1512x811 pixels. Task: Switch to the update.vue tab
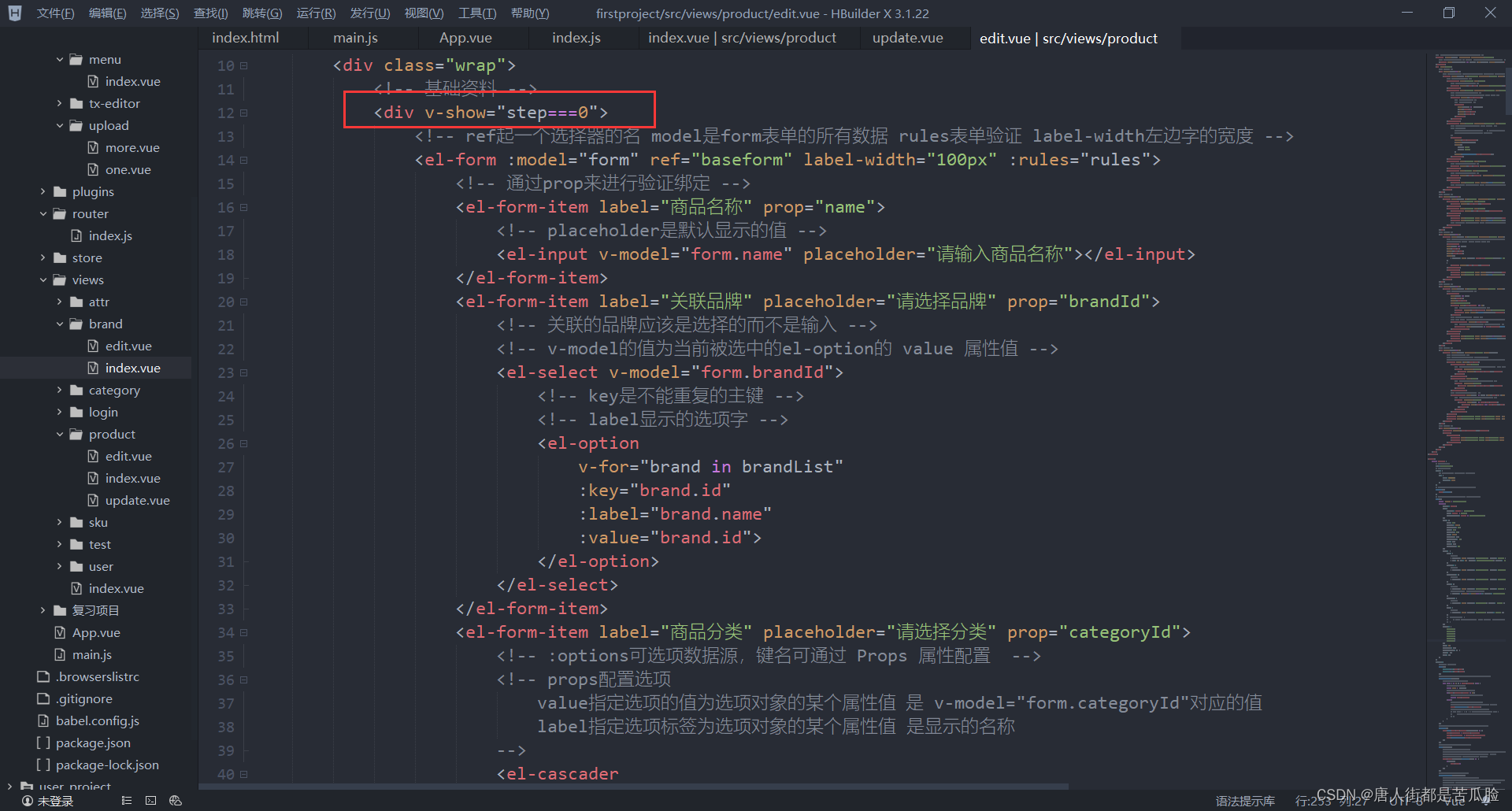907,38
